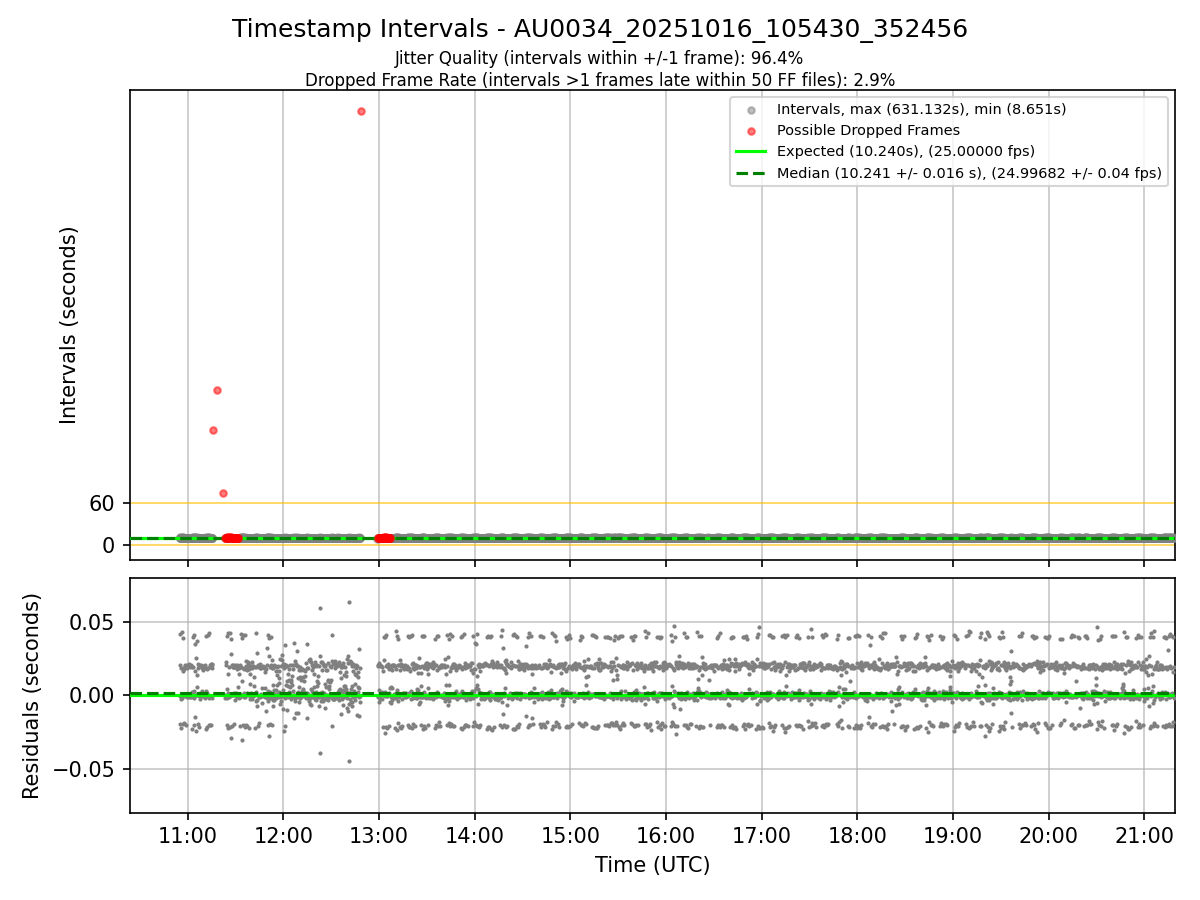The height and width of the screenshot is (900, 1200).
Task: Click the legend entry 'Expected (10.240s), (25.00000 fps)'
Action: click(x=905, y=151)
